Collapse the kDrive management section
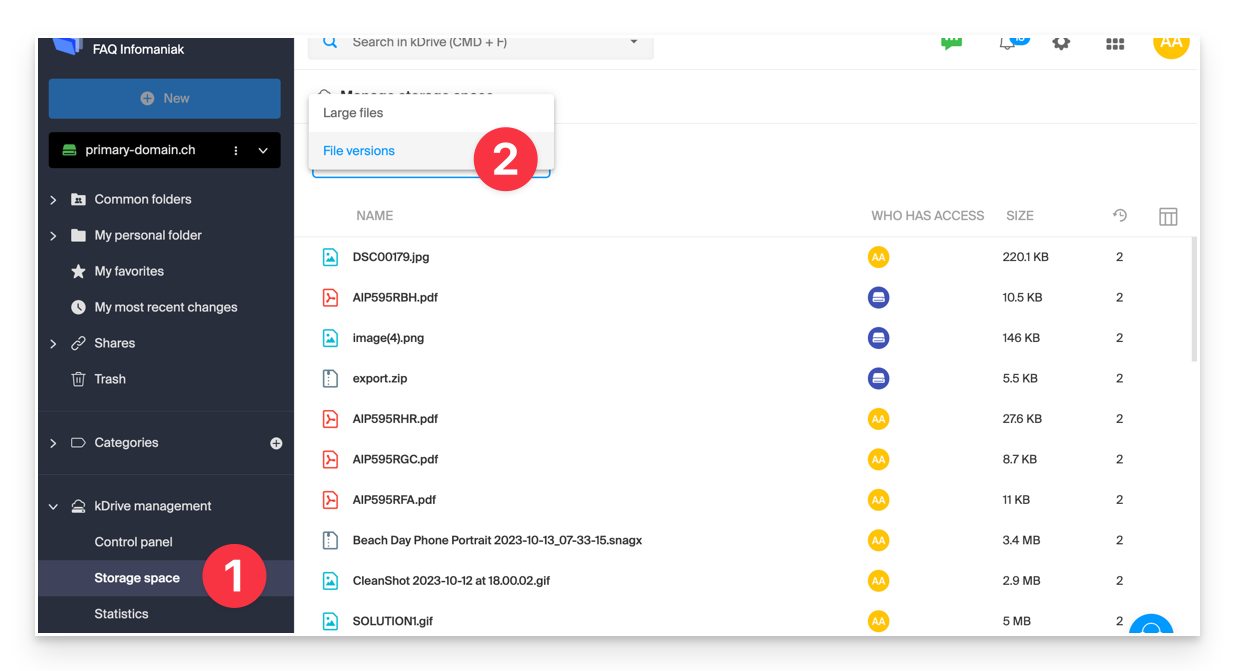 (53, 506)
